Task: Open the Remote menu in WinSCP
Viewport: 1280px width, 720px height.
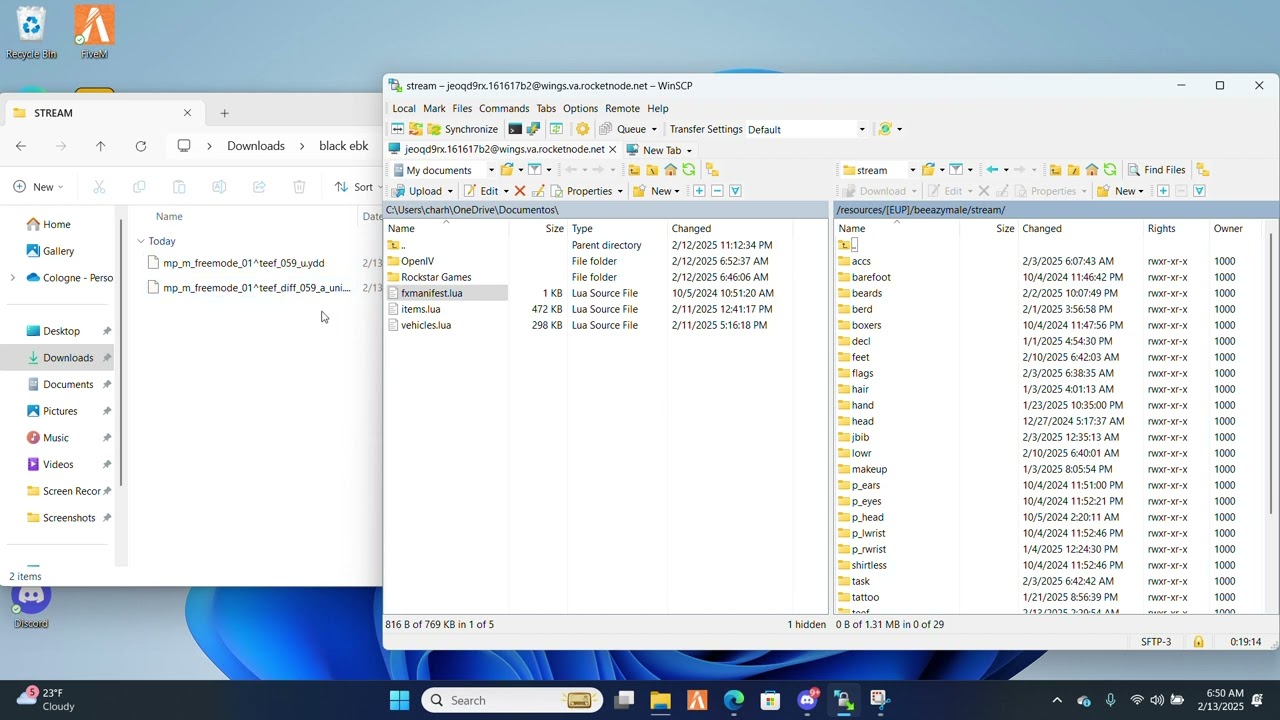Action: click(622, 108)
